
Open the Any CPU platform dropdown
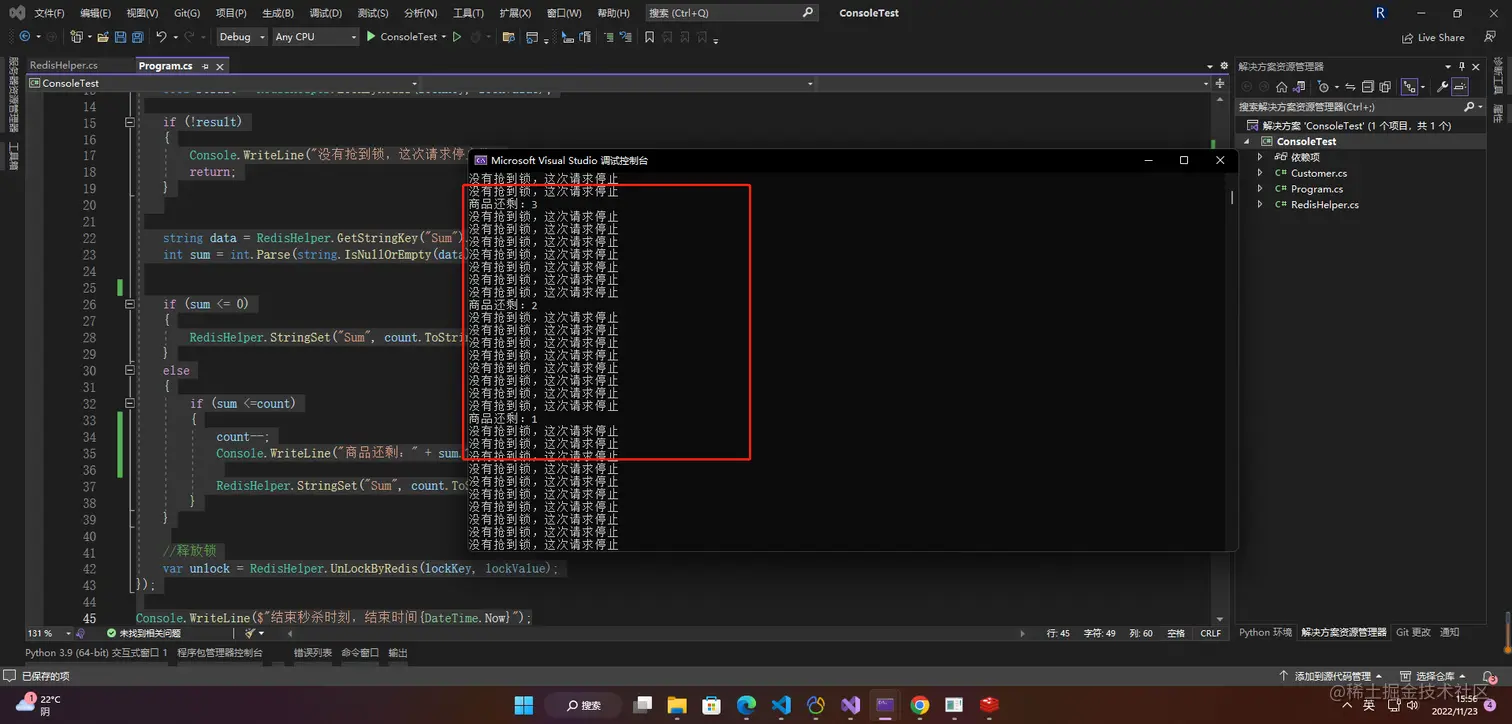pos(315,37)
